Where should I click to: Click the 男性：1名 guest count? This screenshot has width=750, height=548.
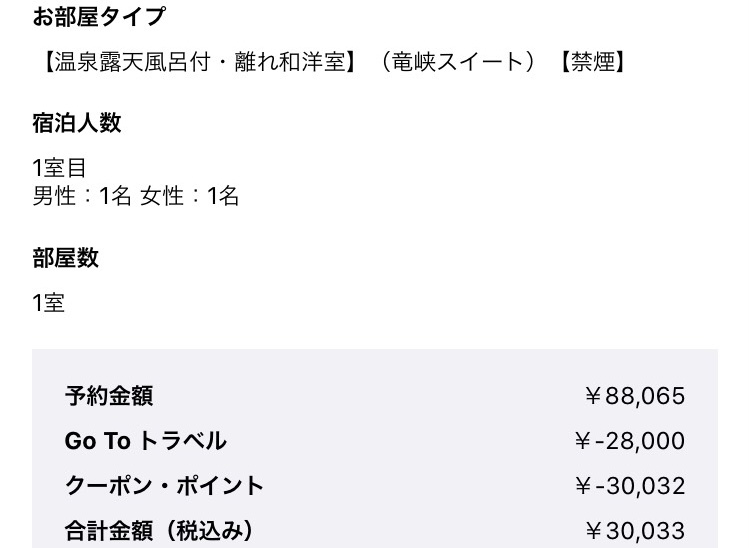(82, 196)
